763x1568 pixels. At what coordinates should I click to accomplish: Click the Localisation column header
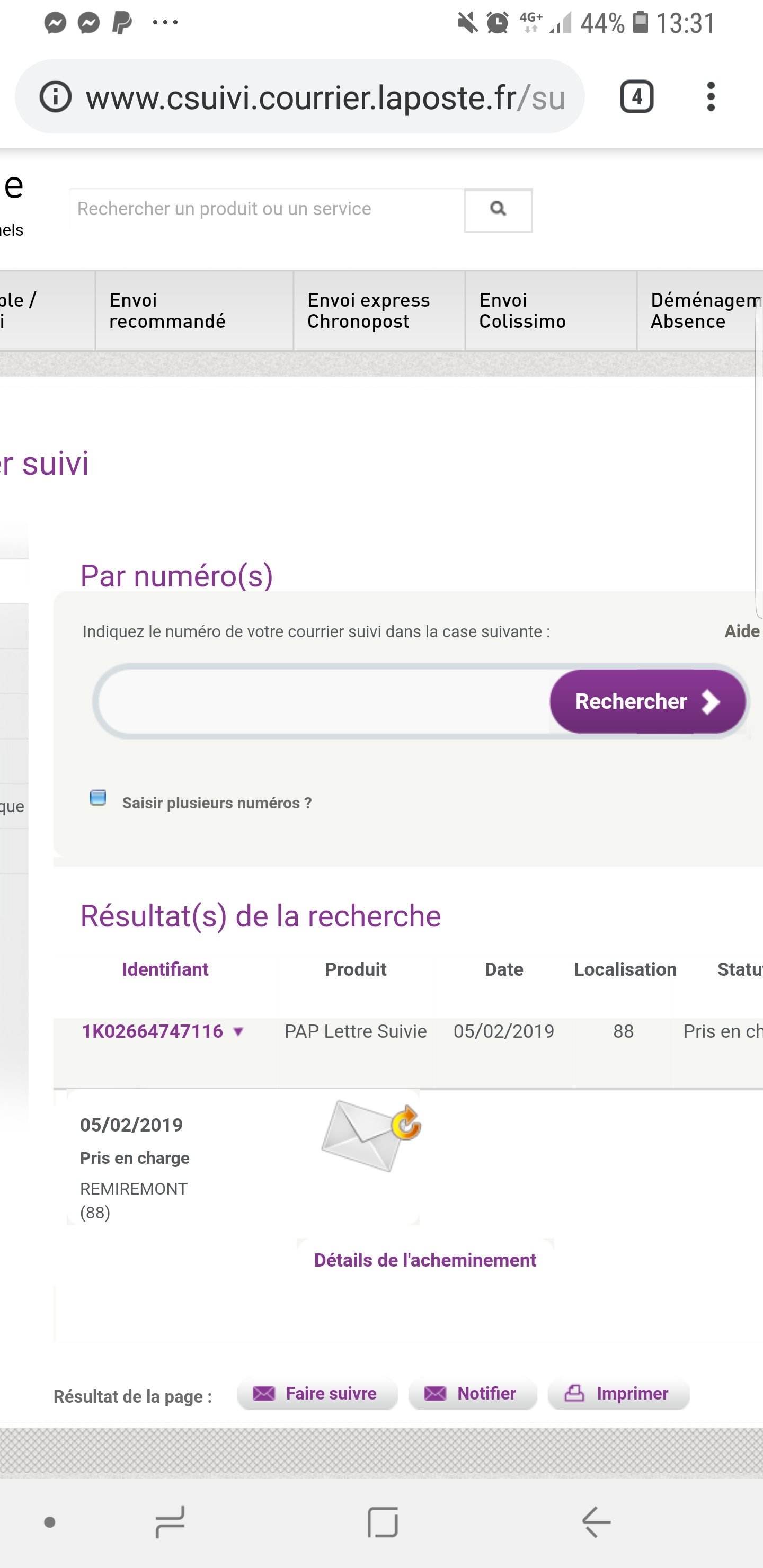tap(625, 969)
